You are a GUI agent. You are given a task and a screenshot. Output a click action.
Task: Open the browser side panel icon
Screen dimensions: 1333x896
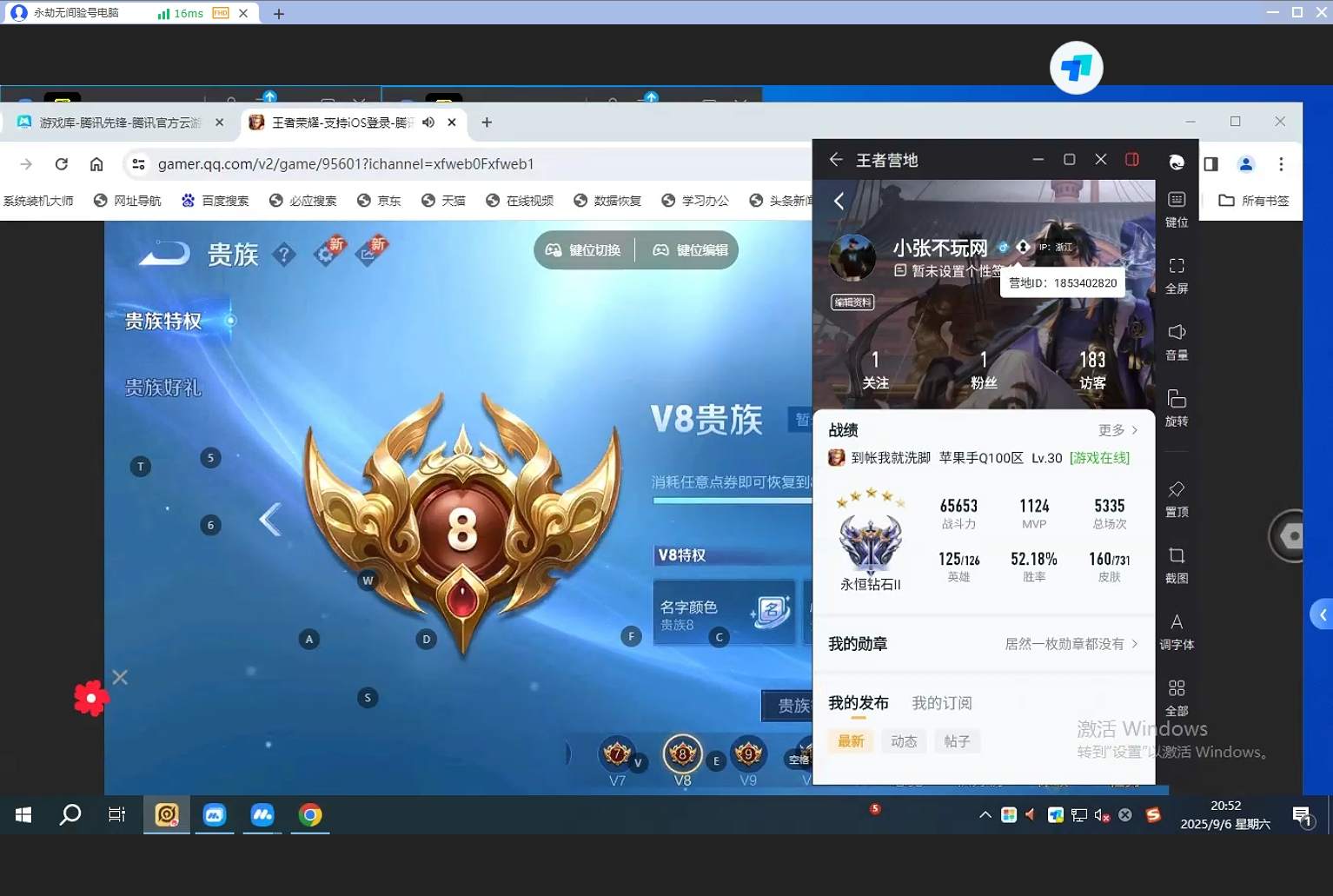point(1210,163)
